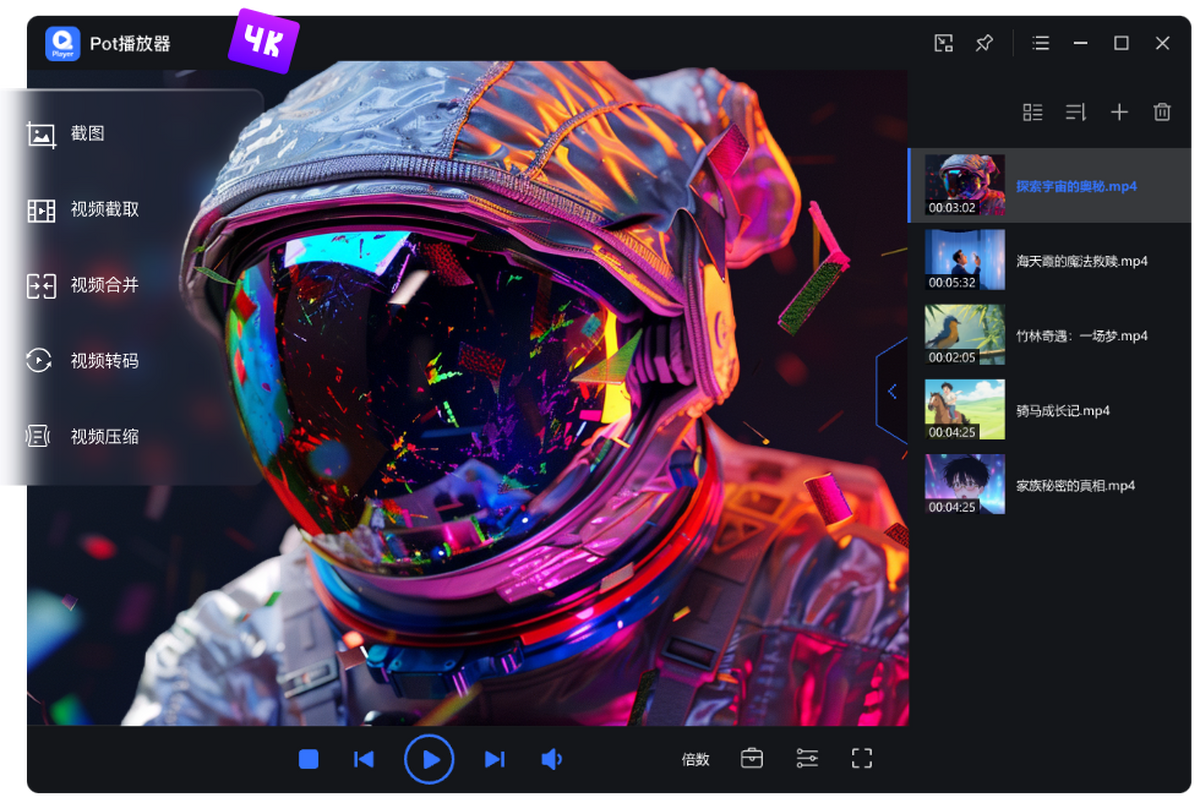Viewport: 1200px width, 803px height.
Task: Select the 截图 label in side menu
Action: 88,133
